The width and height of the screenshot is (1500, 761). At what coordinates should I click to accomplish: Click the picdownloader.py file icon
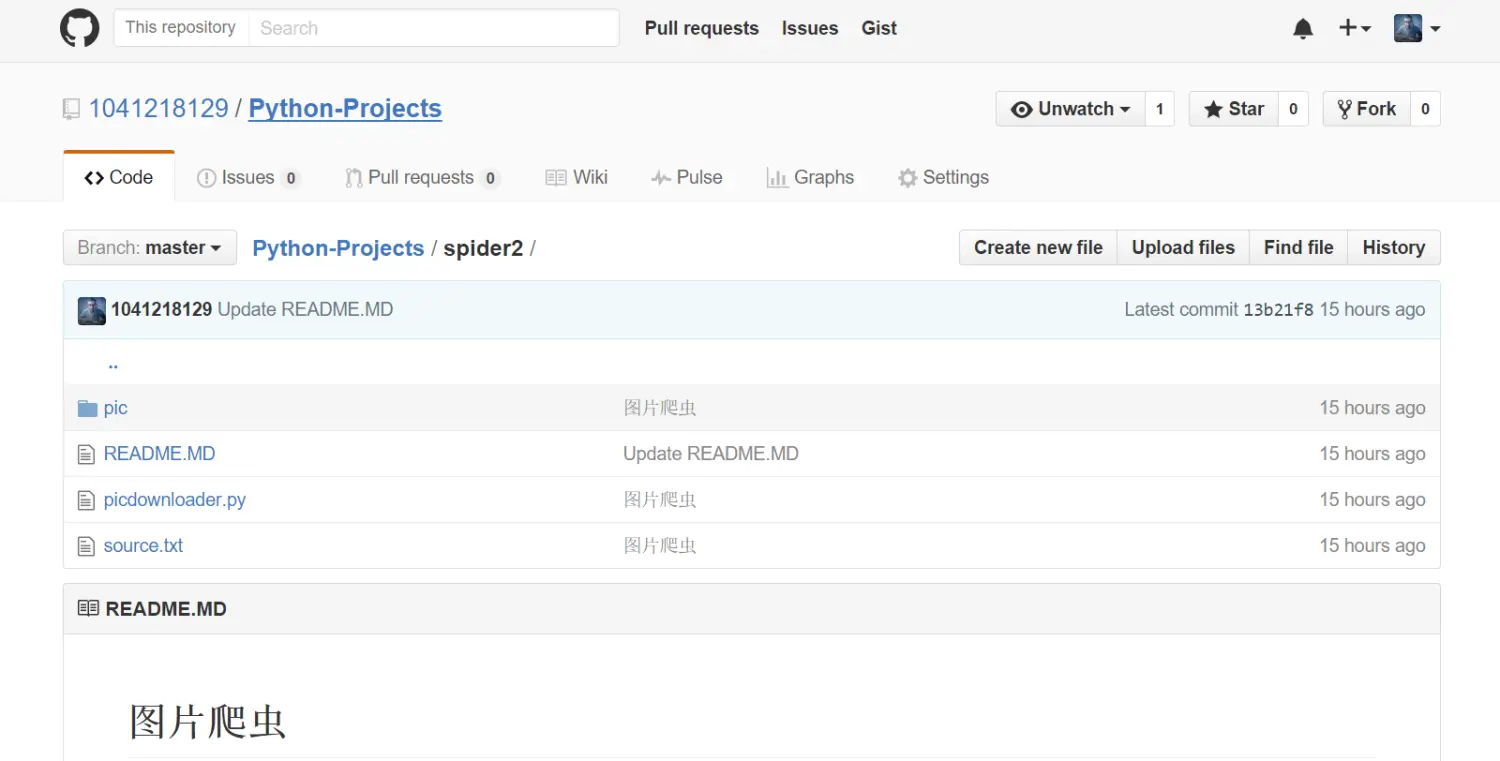click(87, 500)
